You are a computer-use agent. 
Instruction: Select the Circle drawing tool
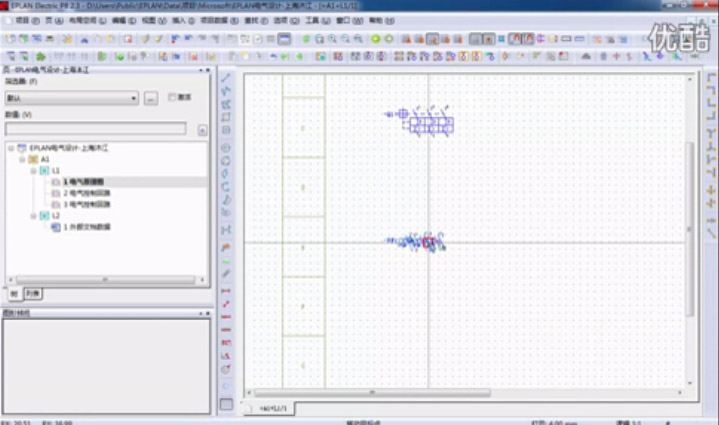[x=226, y=148]
